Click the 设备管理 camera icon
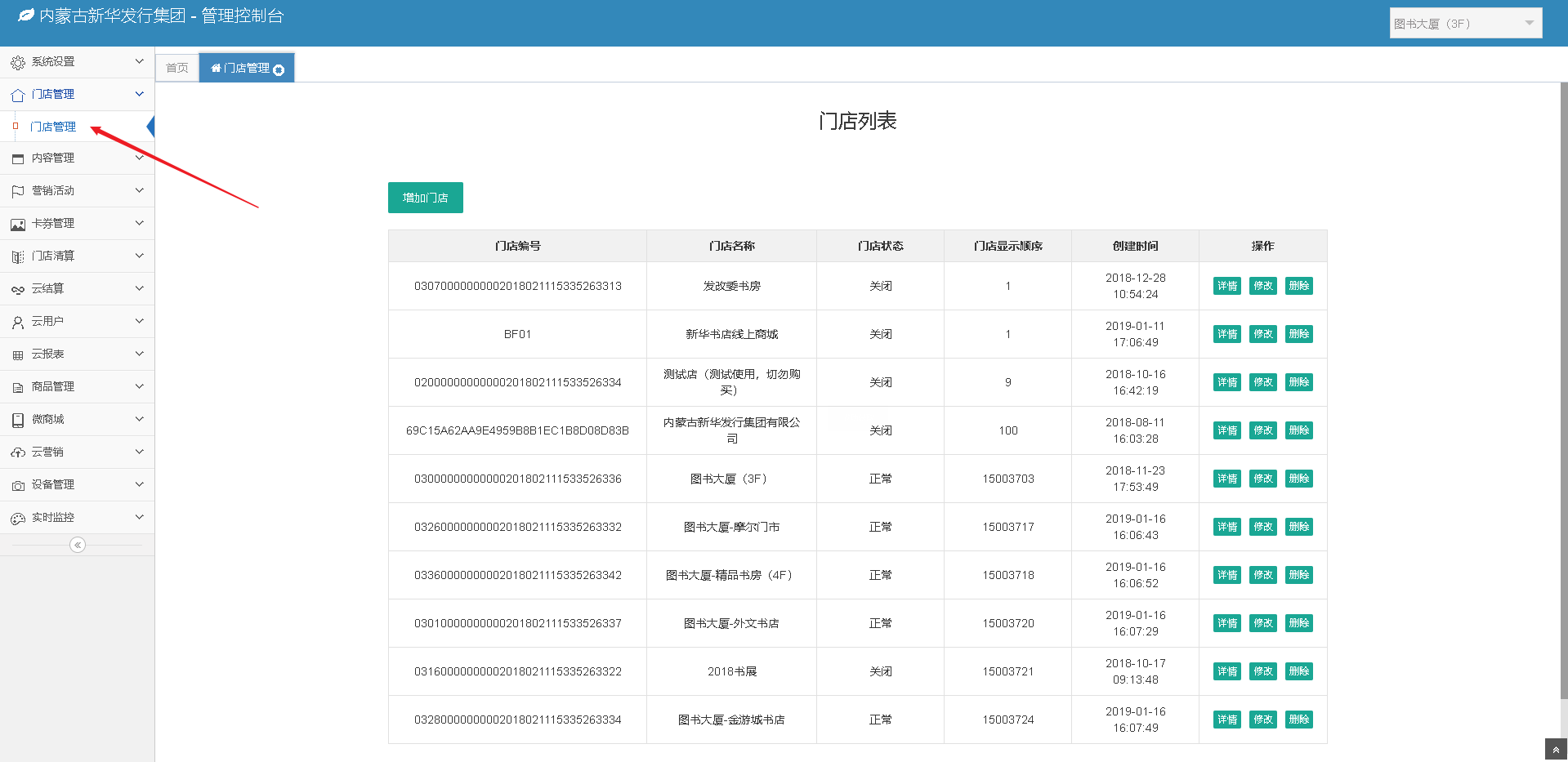Screen dimensions: 1568x762 point(17,486)
